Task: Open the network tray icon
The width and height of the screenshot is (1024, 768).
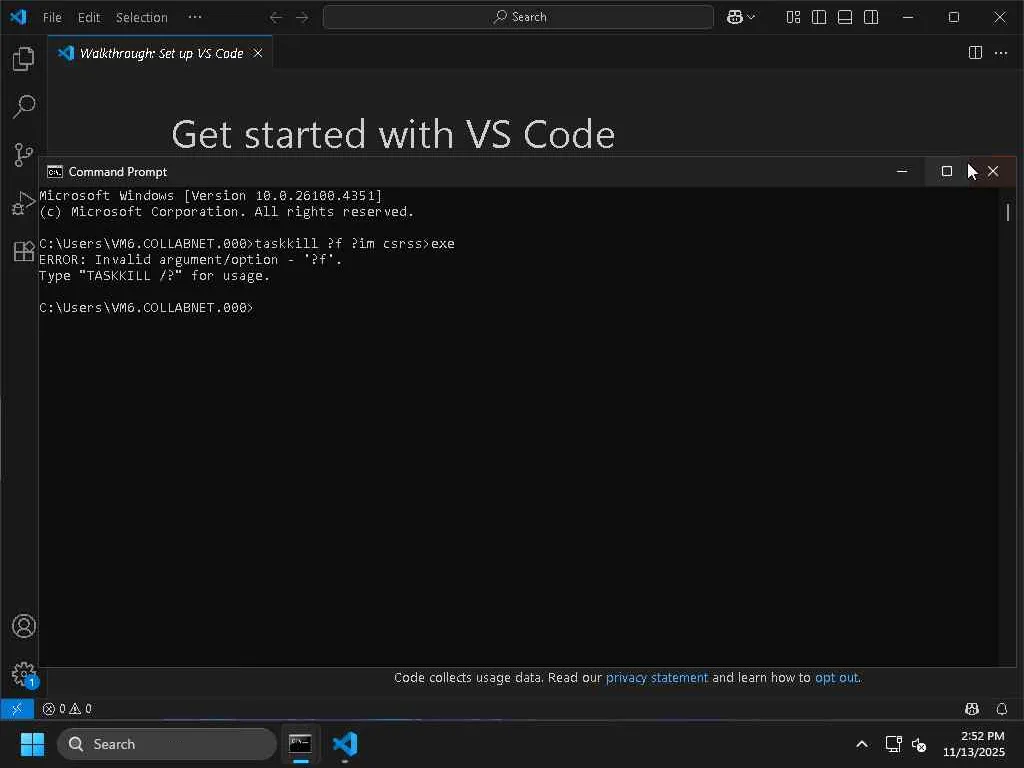Action: pyautogui.click(x=893, y=744)
